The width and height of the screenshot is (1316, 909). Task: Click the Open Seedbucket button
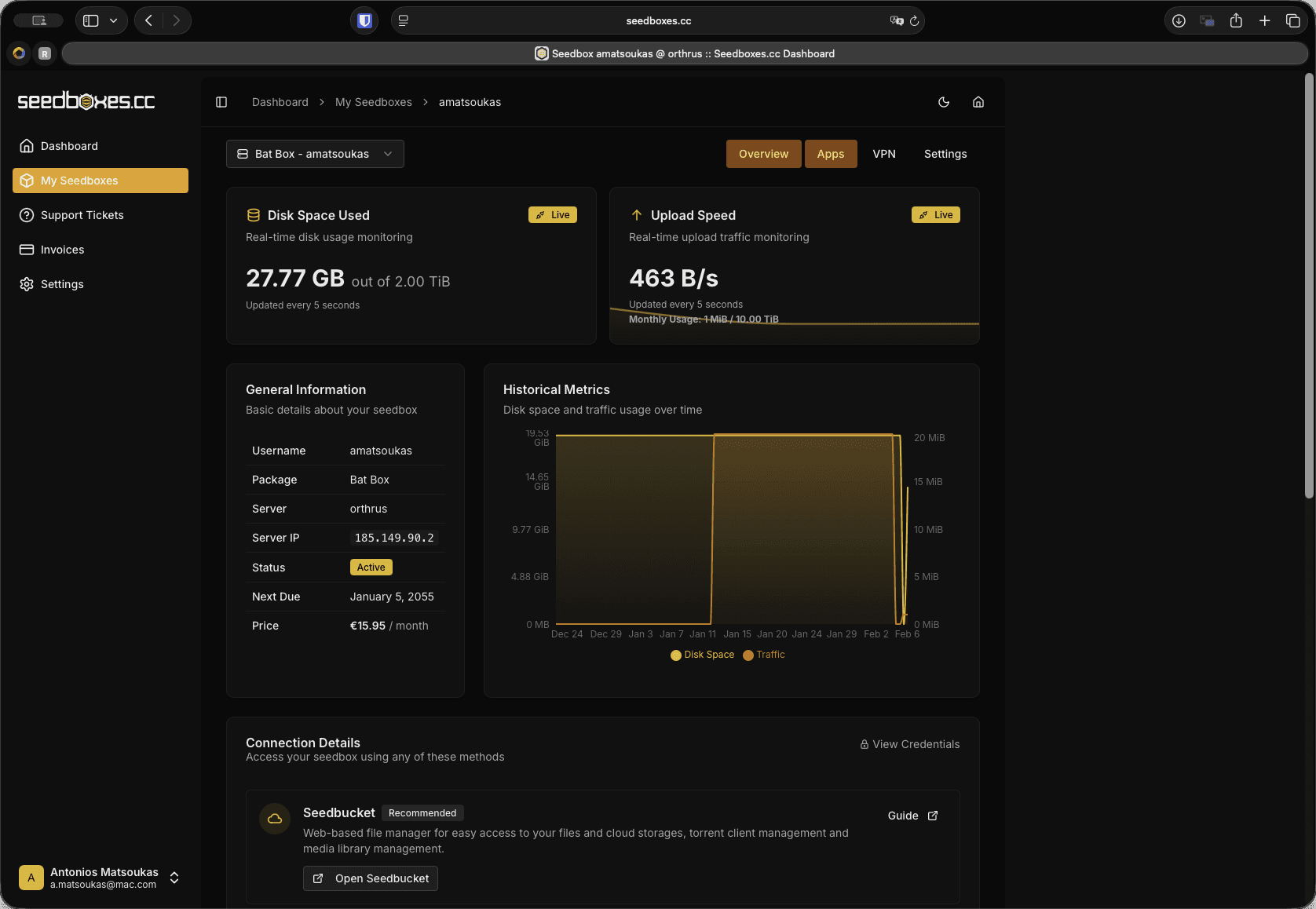click(x=371, y=878)
